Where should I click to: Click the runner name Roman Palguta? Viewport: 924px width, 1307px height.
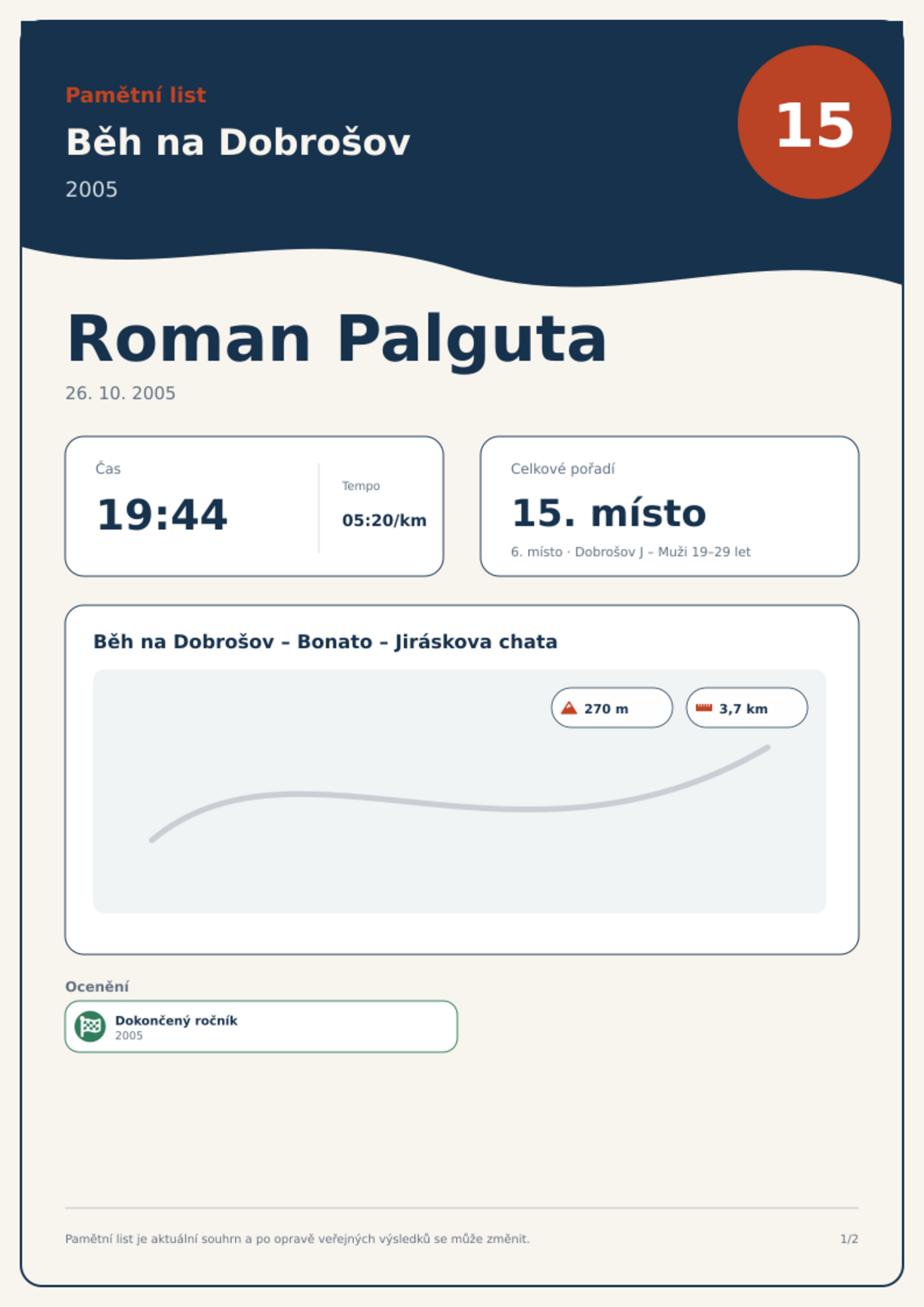(x=337, y=340)
